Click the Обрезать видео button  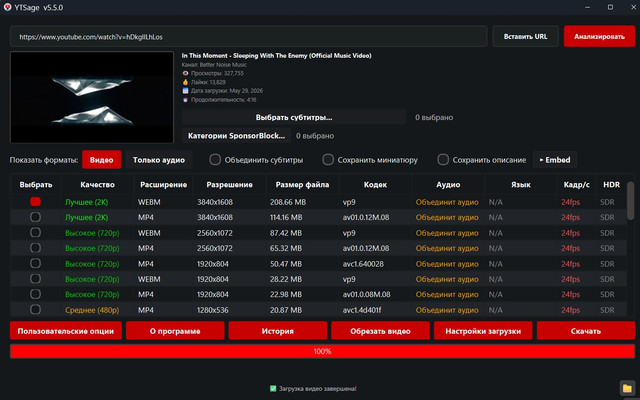380,331
